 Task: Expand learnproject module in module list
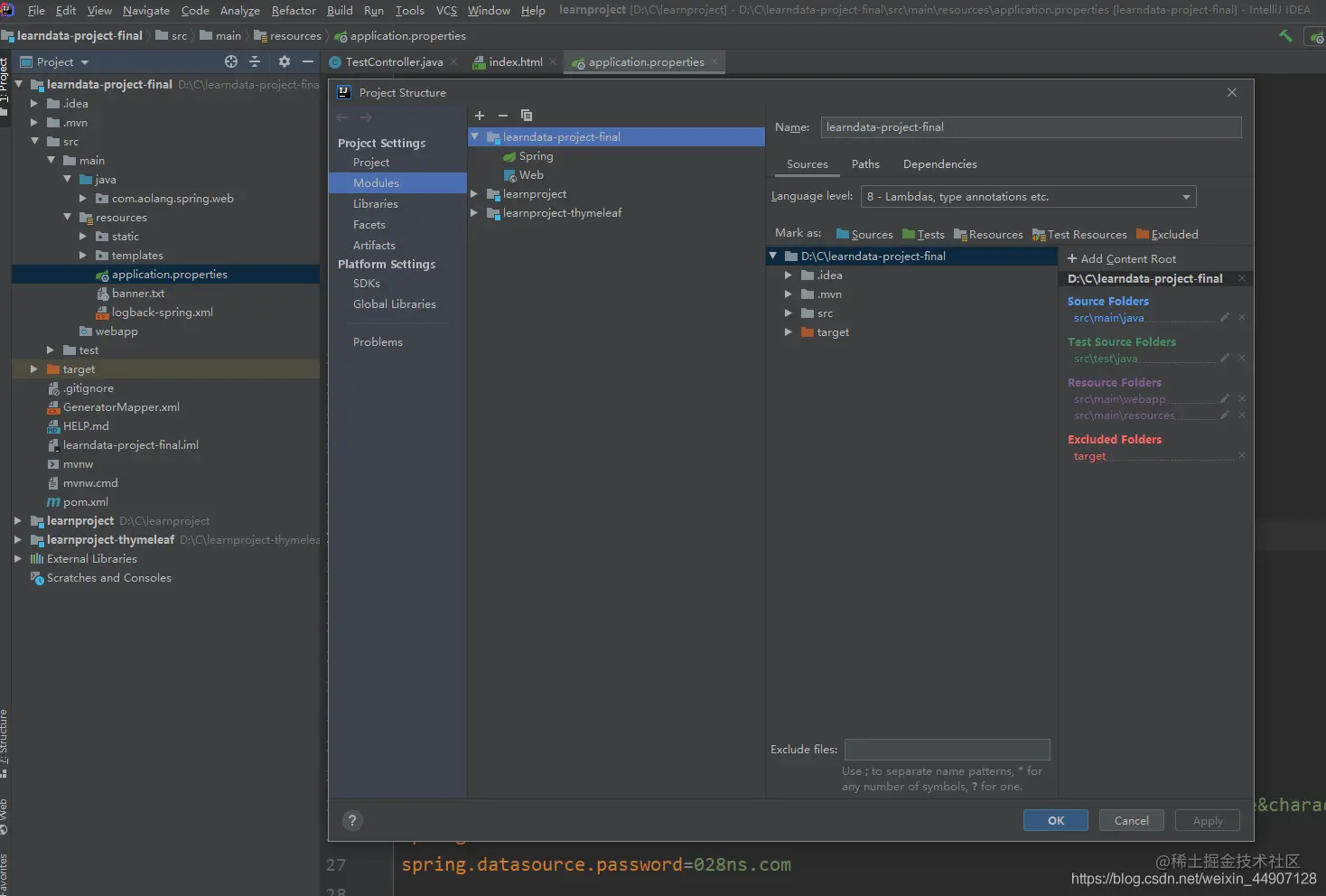[x=474, y=194]
